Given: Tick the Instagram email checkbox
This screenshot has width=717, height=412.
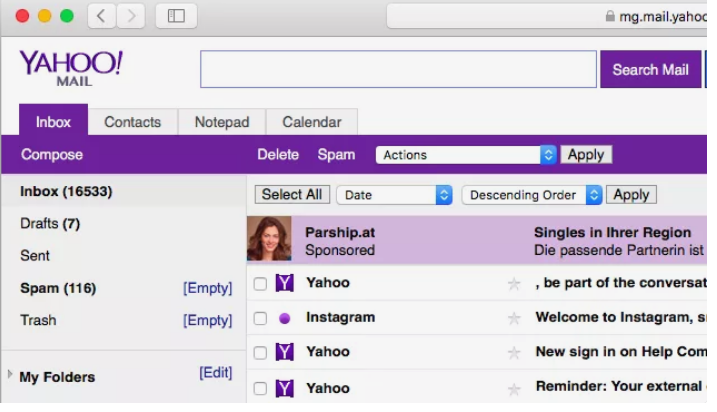Looking at the screenshot, I should point(260,318).
